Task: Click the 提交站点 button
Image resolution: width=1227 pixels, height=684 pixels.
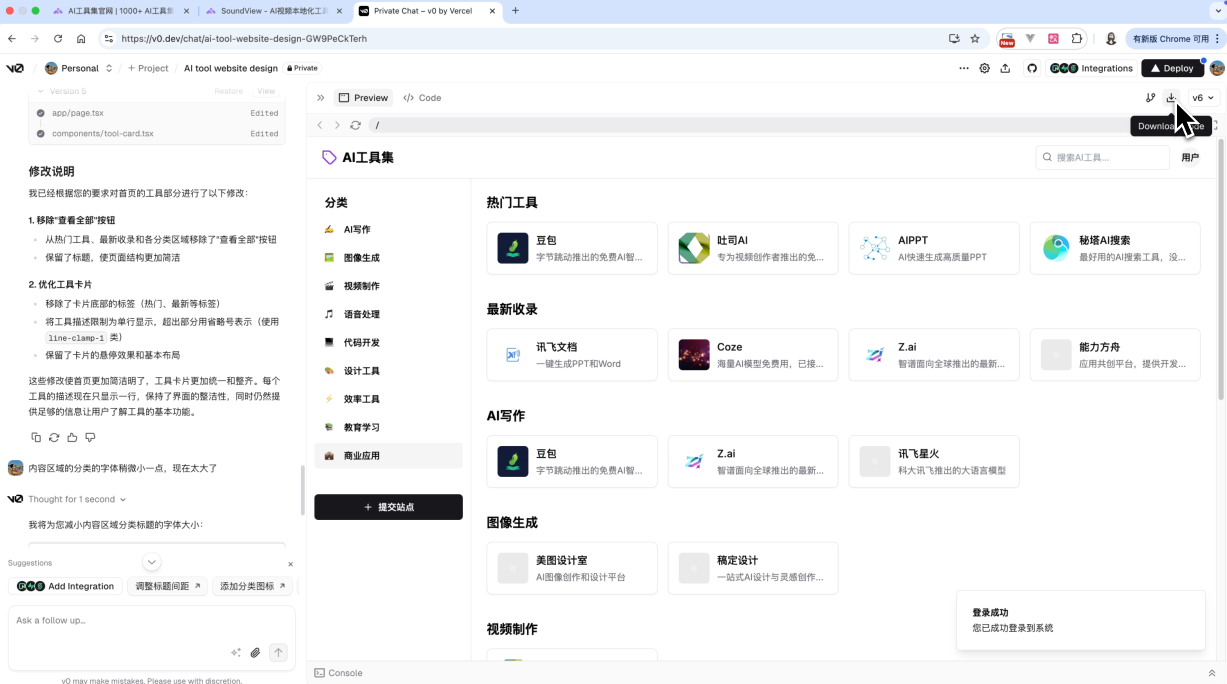Action: coord(388,507)
